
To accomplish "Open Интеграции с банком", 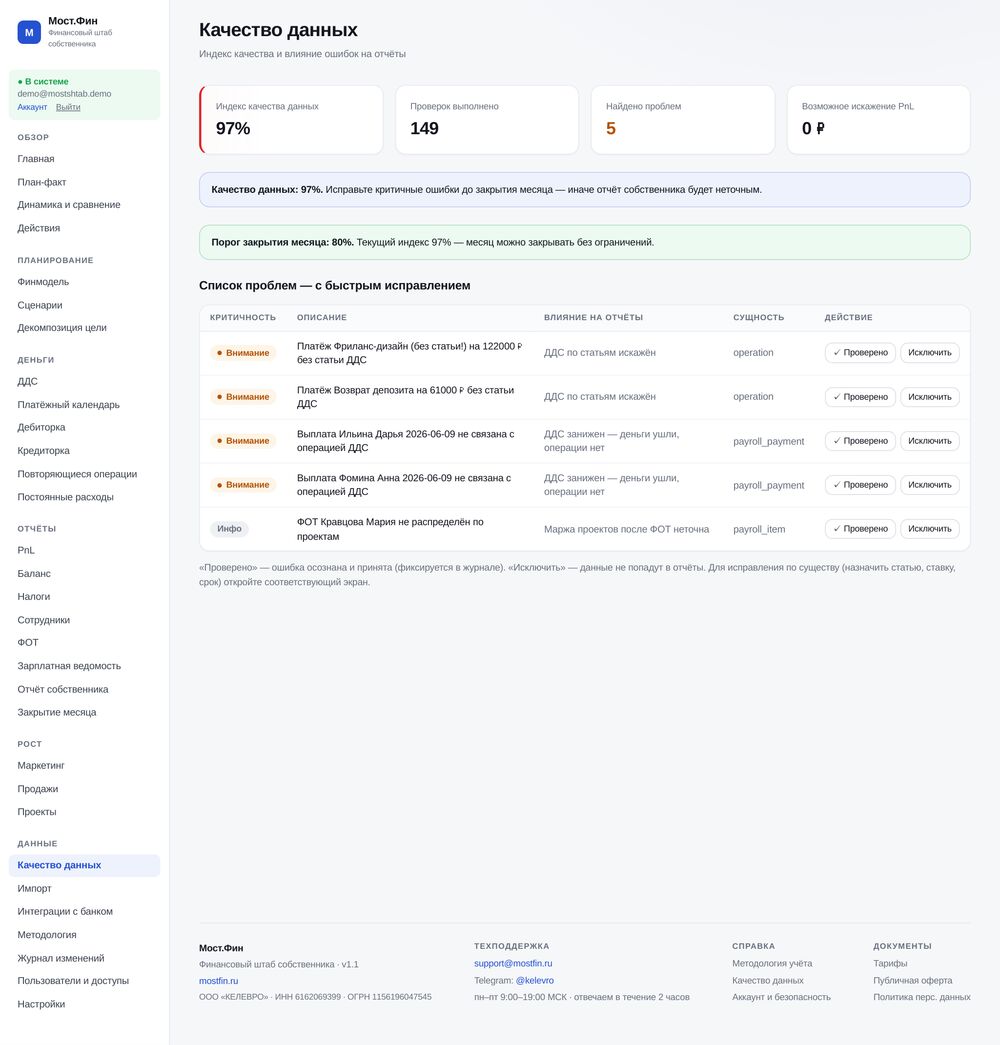I will [x=65, y=912].
